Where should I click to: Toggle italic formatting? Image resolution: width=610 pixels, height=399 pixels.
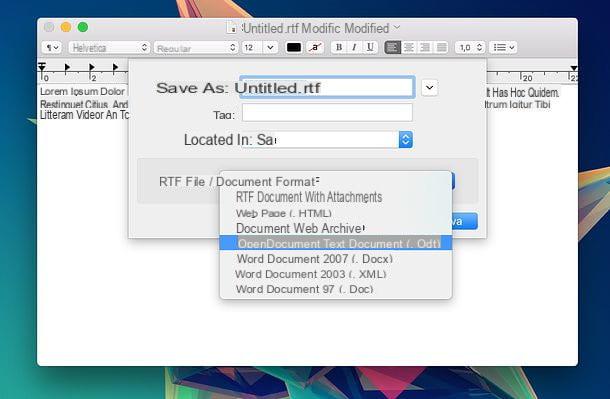(354, 47)
